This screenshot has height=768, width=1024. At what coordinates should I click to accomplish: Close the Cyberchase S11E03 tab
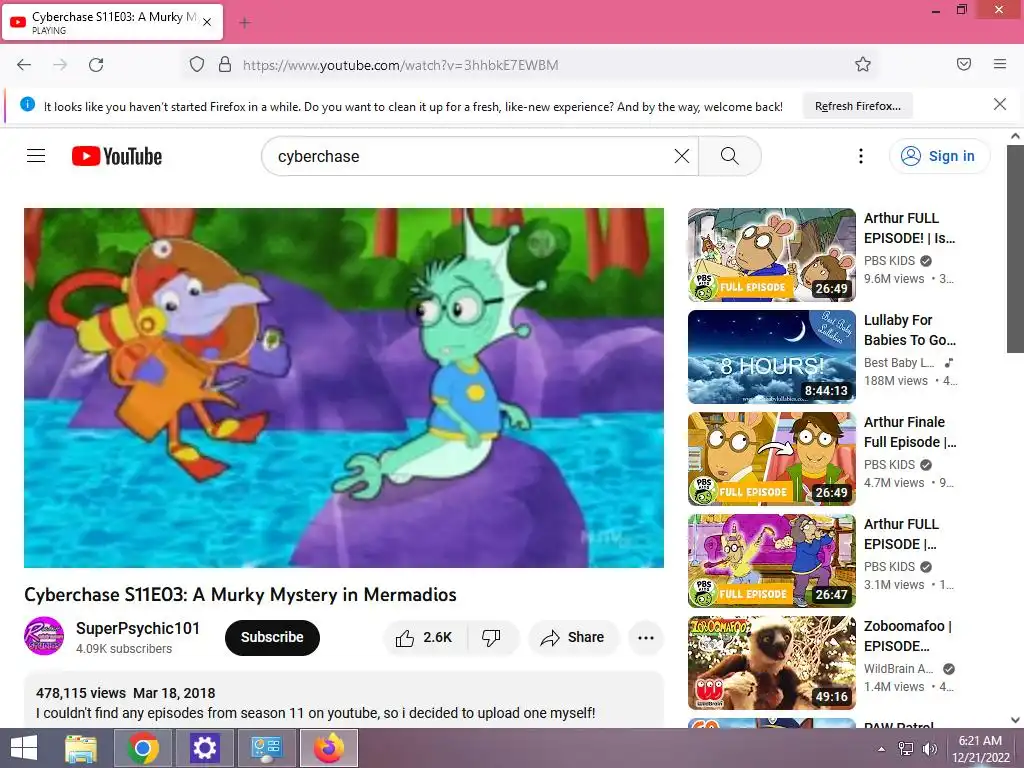(x=207, y=22)
